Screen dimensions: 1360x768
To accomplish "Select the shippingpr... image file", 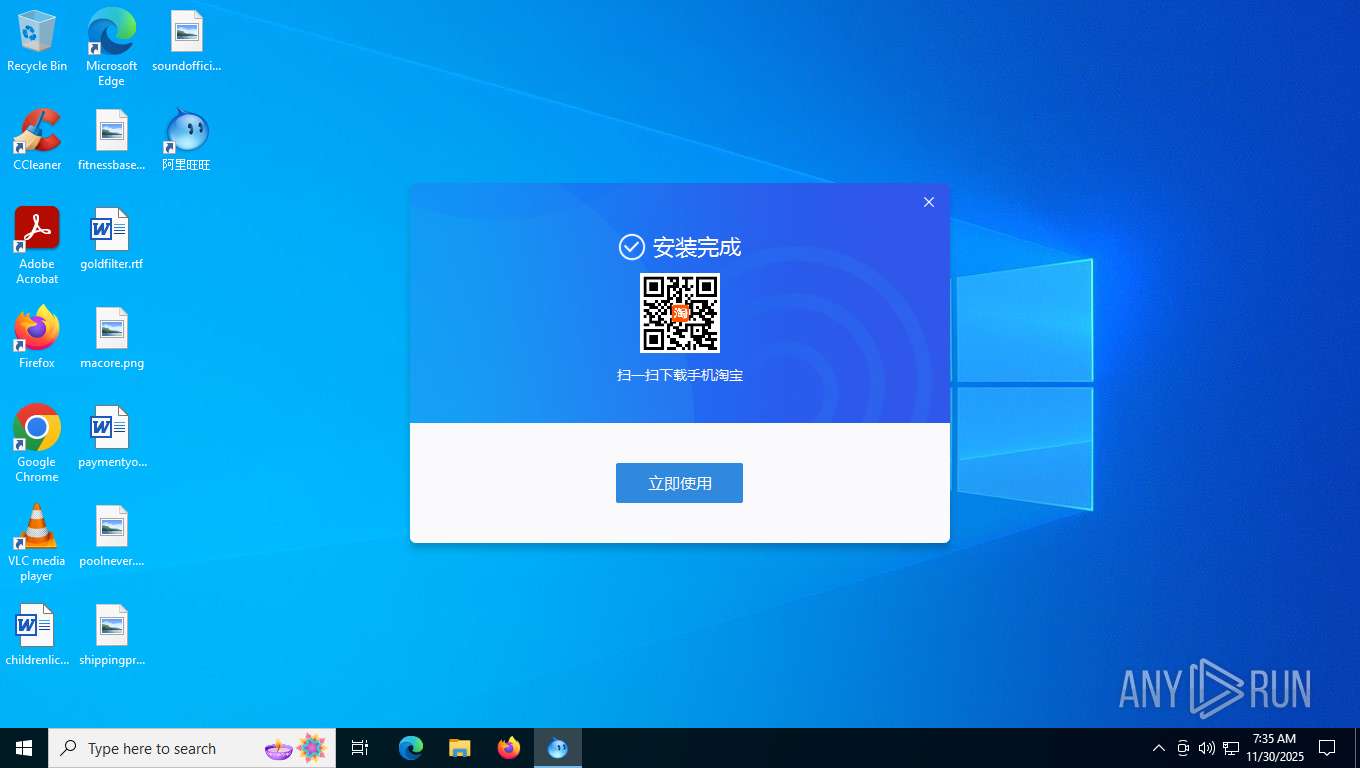I will 111,635.
